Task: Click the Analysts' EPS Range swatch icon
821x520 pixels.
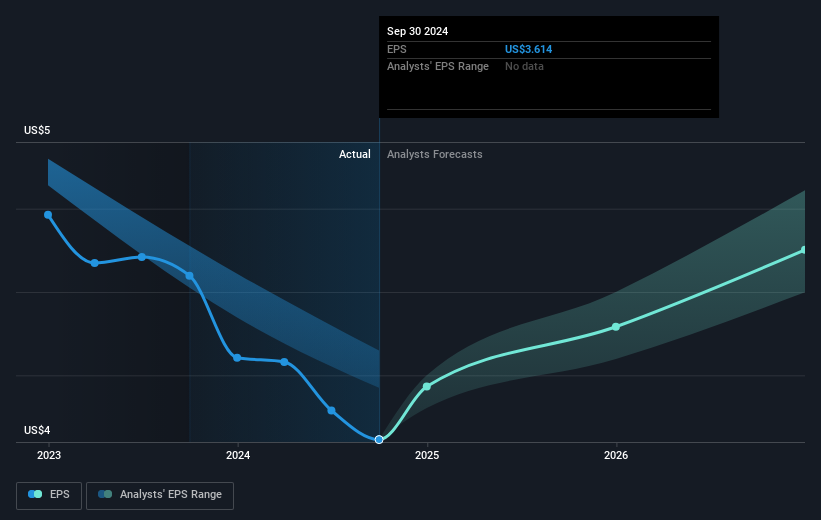Action: pyautogui.click(x=105, y=494)
